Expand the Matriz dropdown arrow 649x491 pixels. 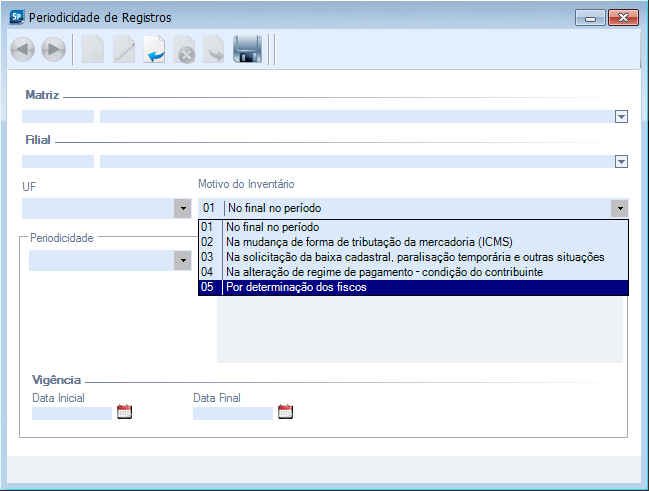click(621, 117)
